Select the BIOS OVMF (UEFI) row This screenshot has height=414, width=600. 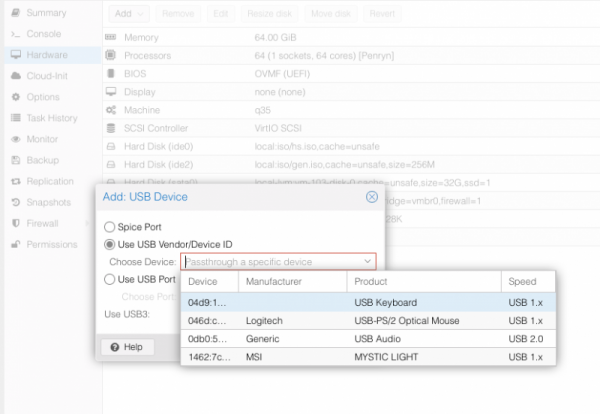(x=351, y=73)
